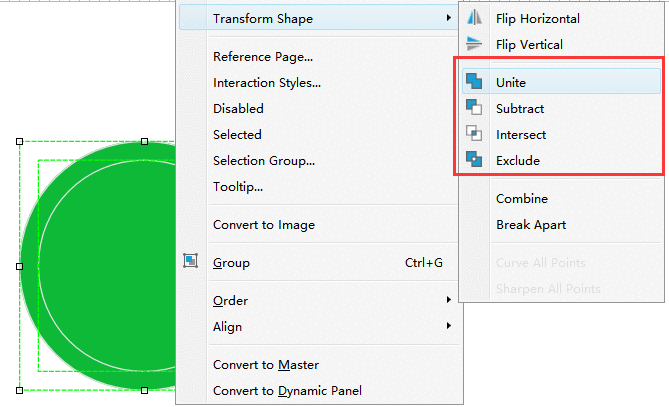Image resolution: width=669 pixels, height=407 pixels.
Task: Click the Exclude shapes icon
Action: pyautogui.click(x=474, y=159)
